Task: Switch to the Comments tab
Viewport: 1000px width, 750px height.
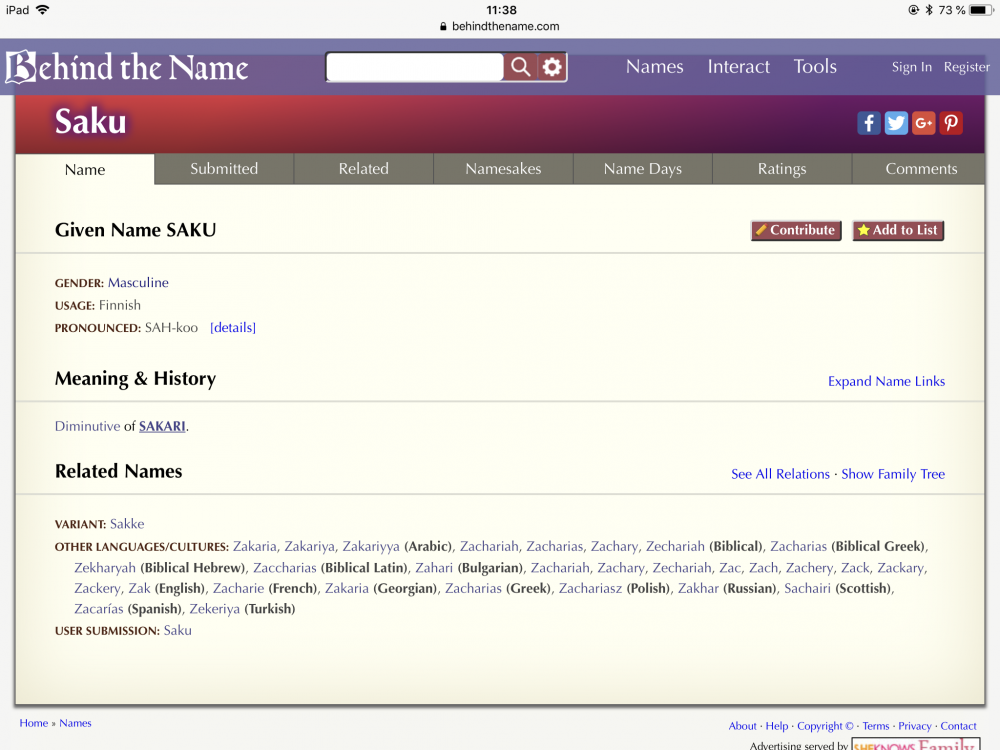Action: (x=919, y=169)
